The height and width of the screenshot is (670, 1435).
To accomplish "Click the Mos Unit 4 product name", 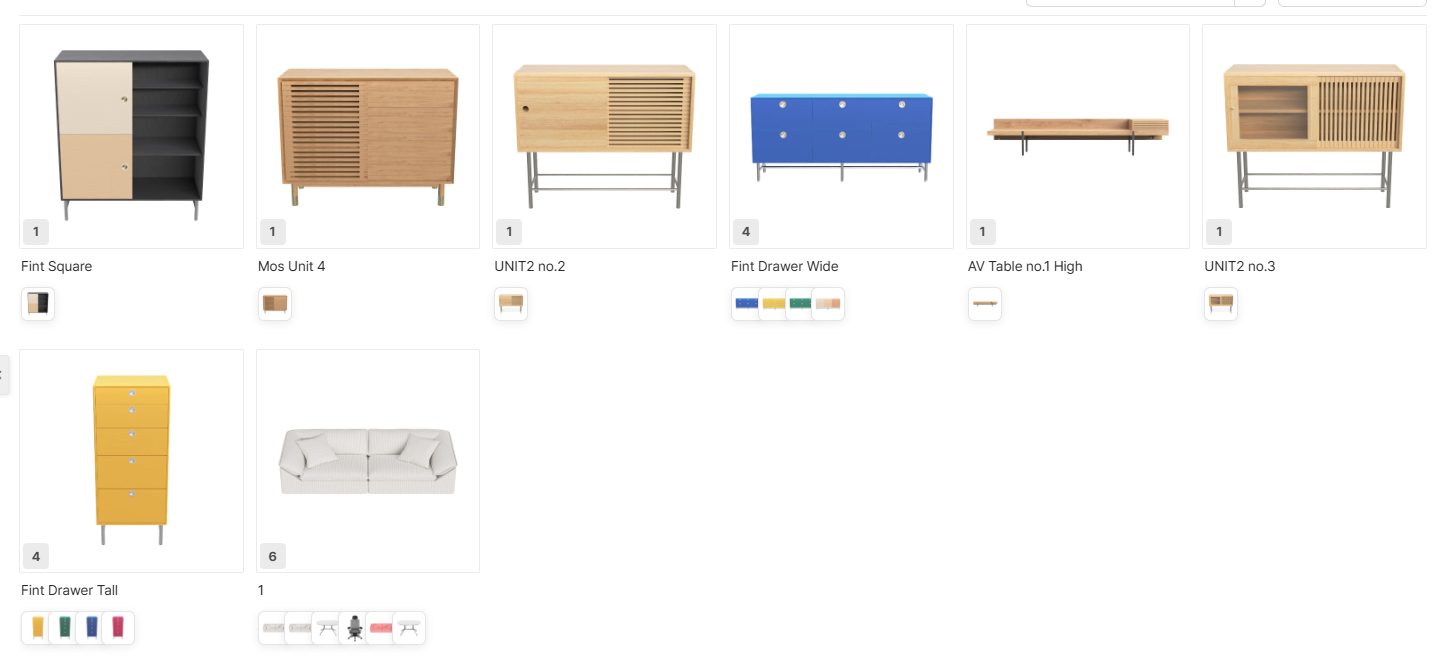I will [x=291, y=266].
